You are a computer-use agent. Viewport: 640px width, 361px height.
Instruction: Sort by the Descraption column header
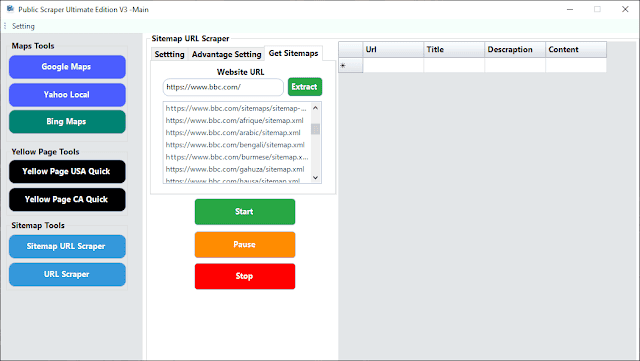(515, 49)
